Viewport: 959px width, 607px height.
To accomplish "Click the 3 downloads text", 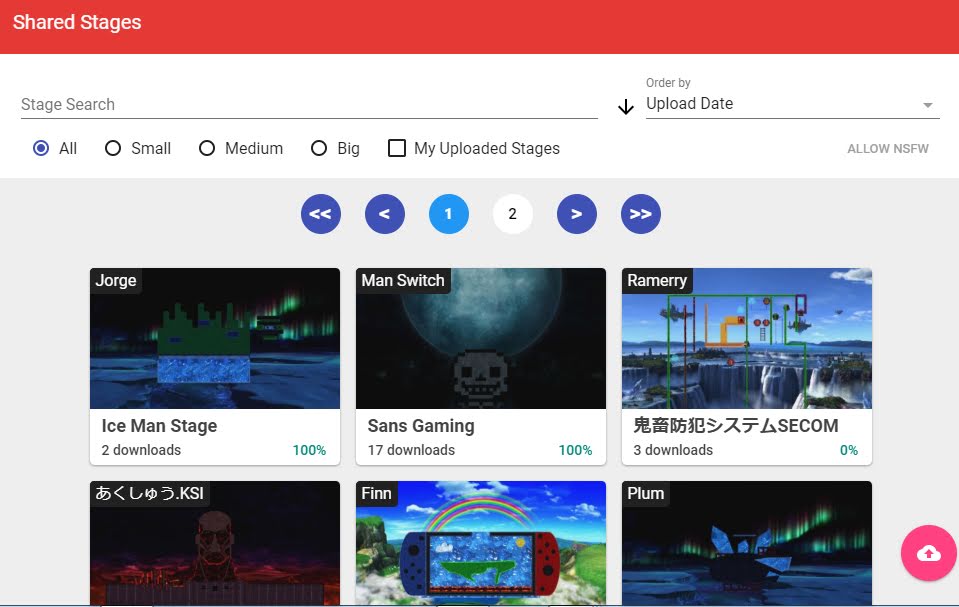I will (673, 450).
